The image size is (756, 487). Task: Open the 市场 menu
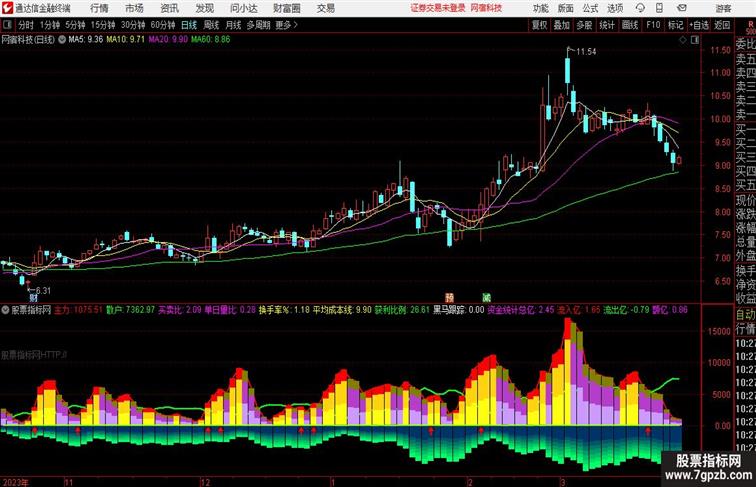point(134,8)
